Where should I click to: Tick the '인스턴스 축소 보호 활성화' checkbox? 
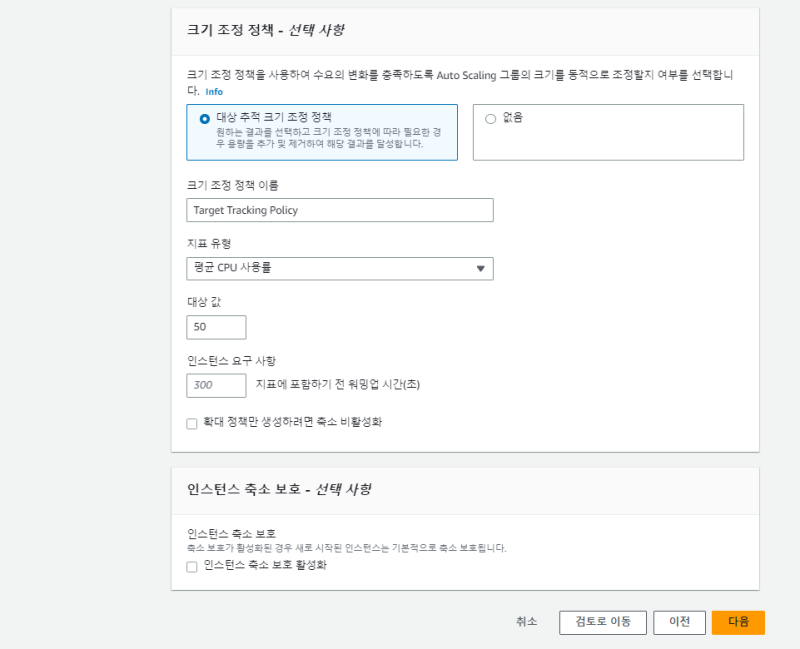pos(192,566)
